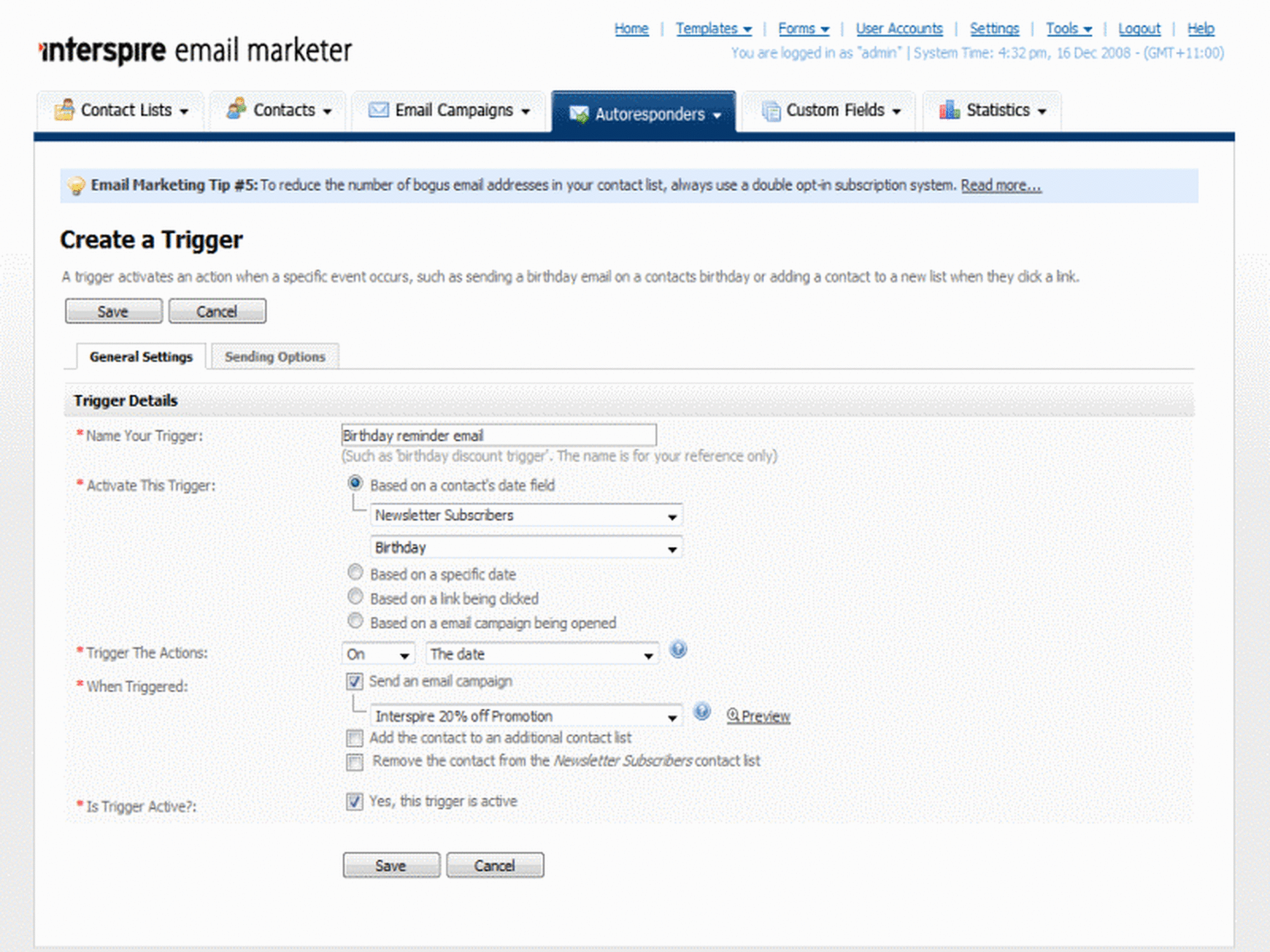Click the Create a Trigger heading
Screen dimensions: 1270x952
151,240
